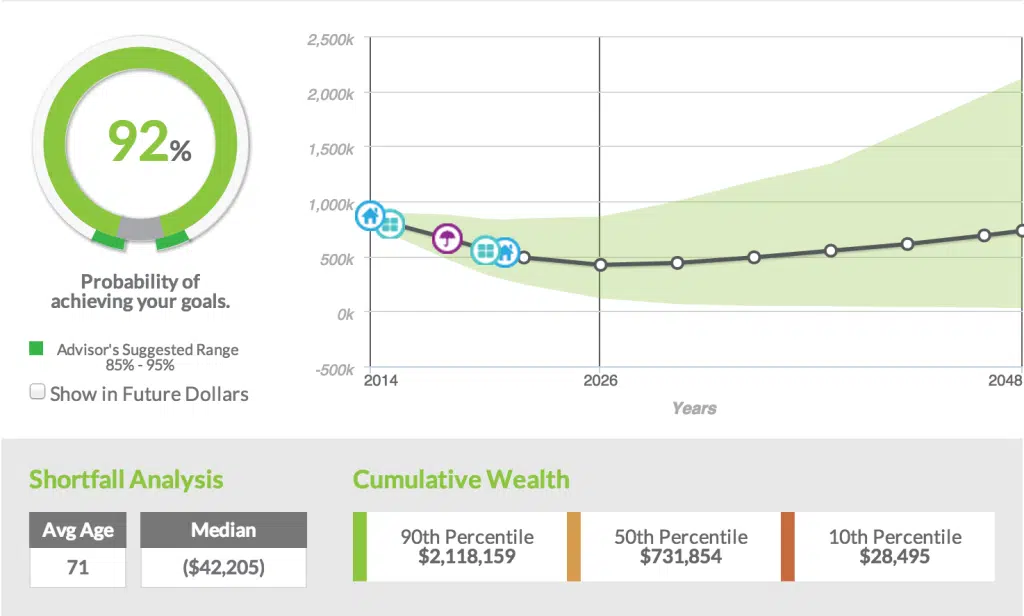The width and height of the screenshot is (1024, 616).
Task: Click the Advisor's Suggested Range green swatch
Action: [x=37, y=349]
